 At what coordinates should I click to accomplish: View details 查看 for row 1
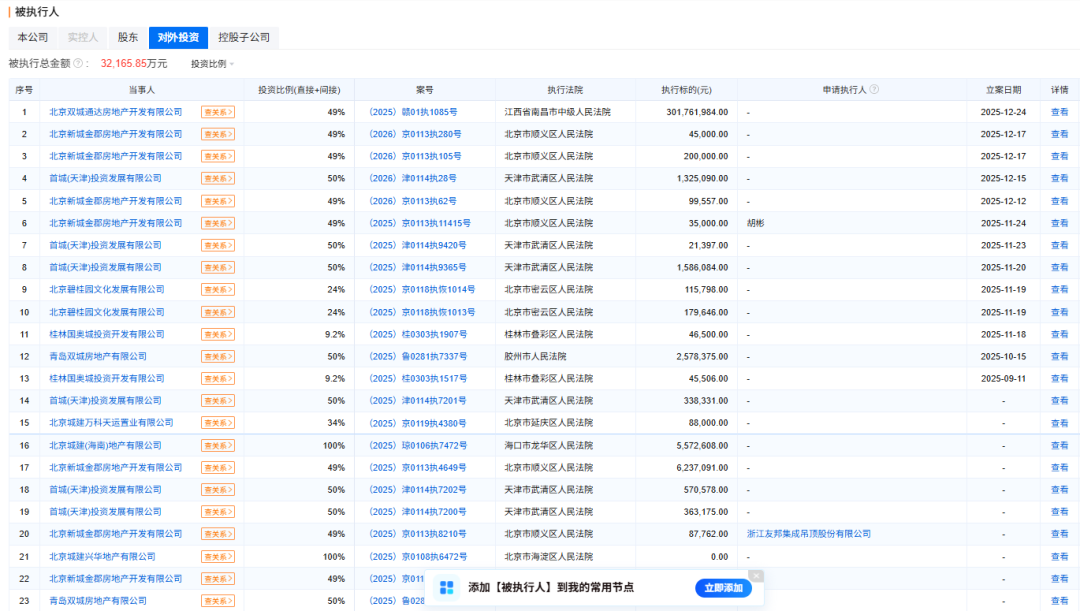1059,112
